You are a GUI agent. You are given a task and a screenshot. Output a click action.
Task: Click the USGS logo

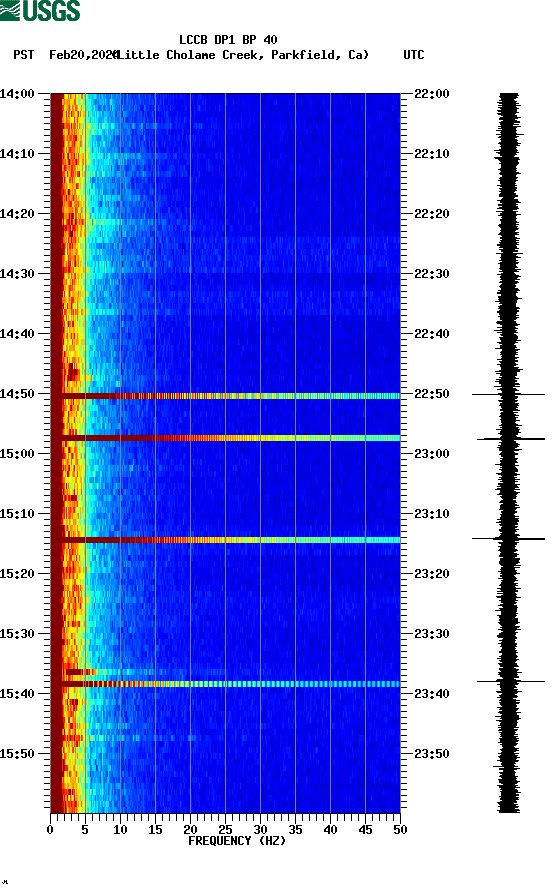coord(40,10)
